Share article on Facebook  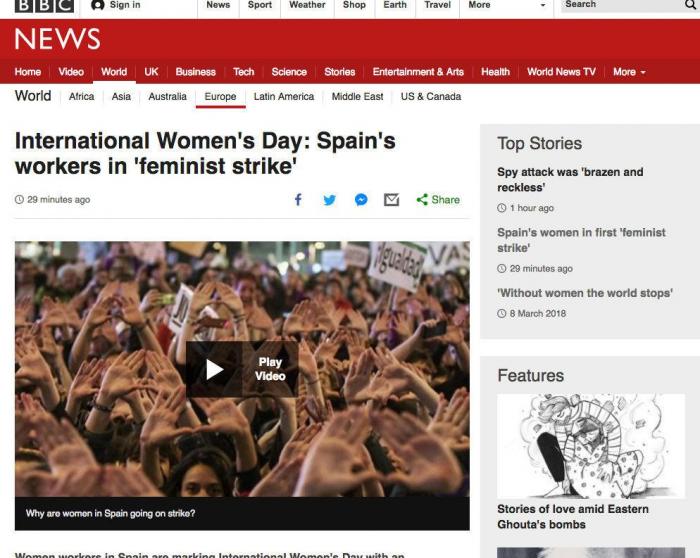point(298,200)
